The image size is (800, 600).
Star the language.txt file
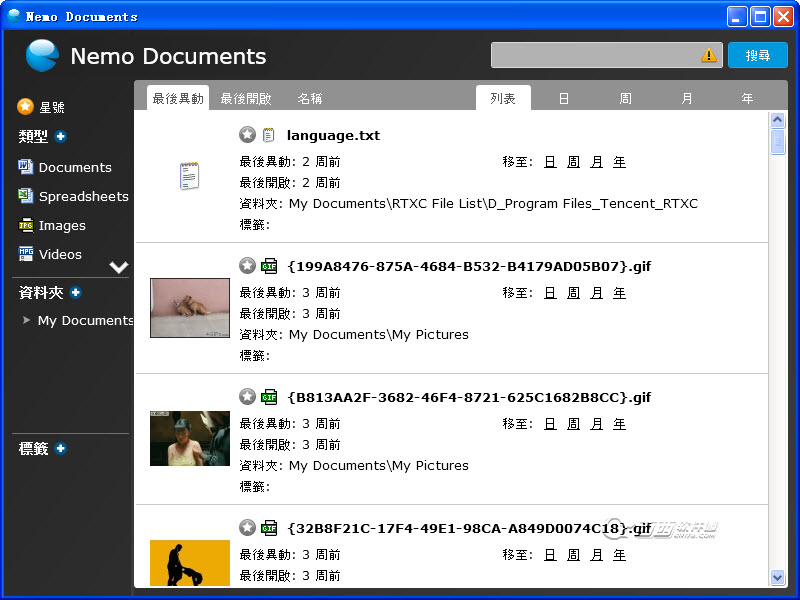point(247,135)
